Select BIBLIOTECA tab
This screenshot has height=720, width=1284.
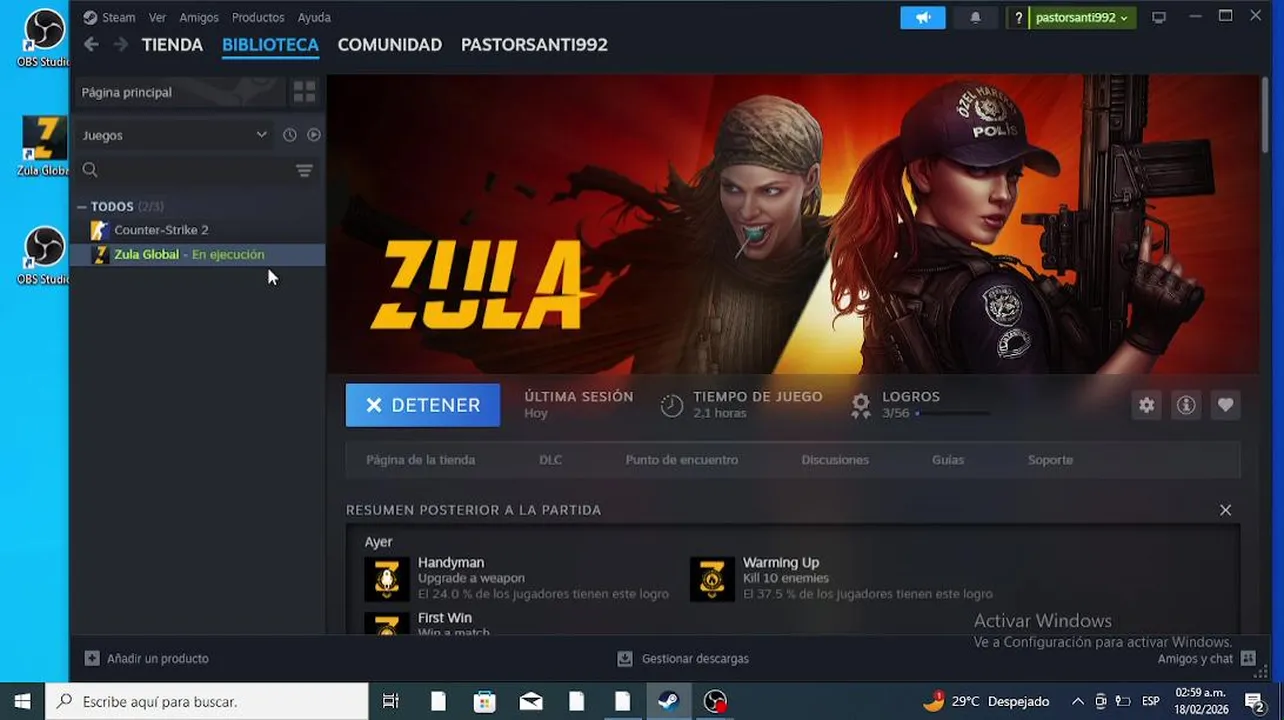(270, 45)
